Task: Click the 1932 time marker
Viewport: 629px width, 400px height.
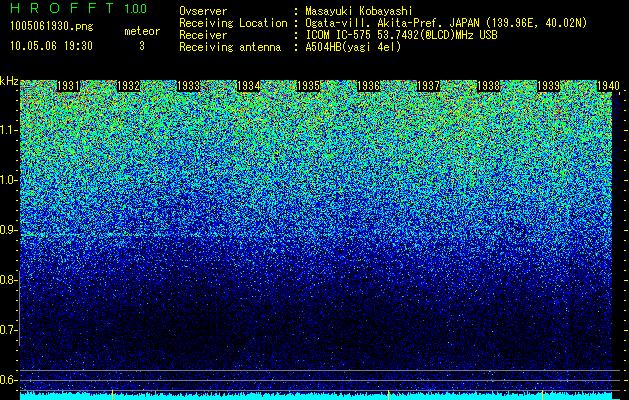Action: [128, 86]
